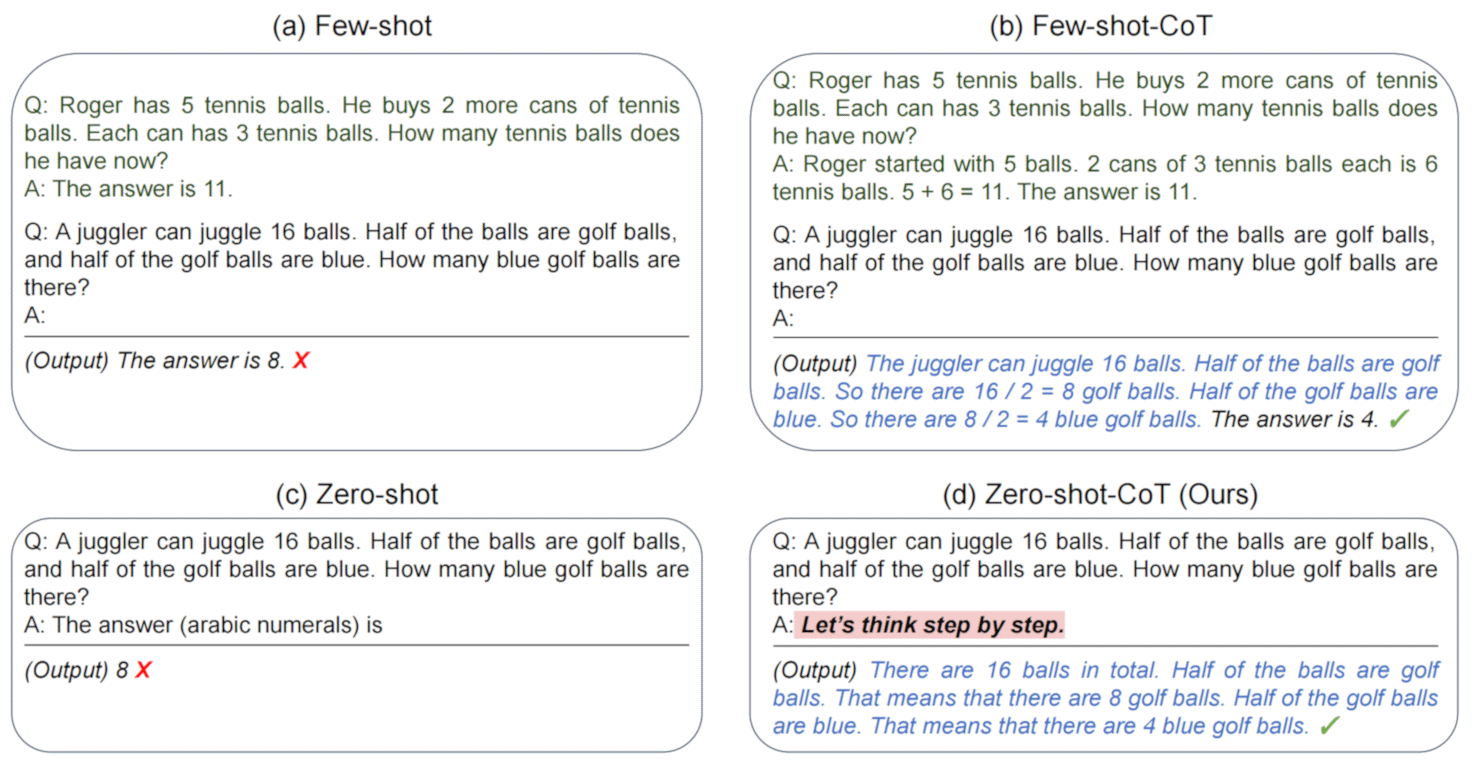Click the red X in the Zero-shot panel
This screenshot has height=760, width=1480.
(x=143, y=671)
